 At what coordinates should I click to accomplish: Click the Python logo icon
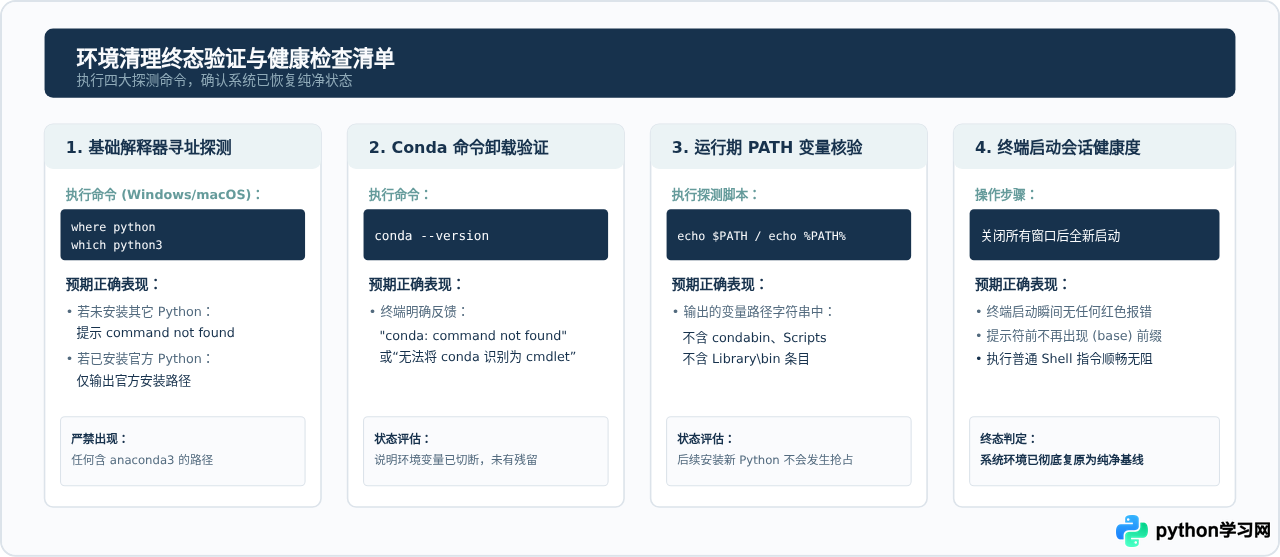(1132, 531)
